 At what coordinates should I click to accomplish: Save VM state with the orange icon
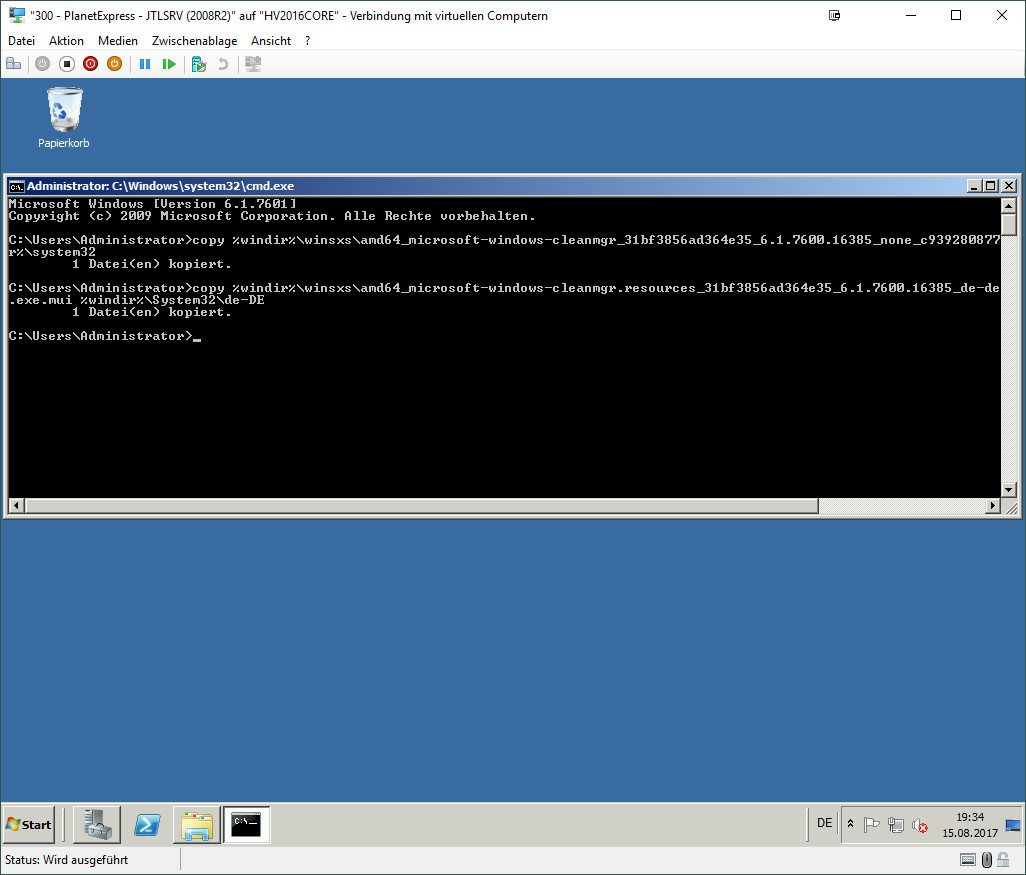pyautogui.click(x=114, y=64)
